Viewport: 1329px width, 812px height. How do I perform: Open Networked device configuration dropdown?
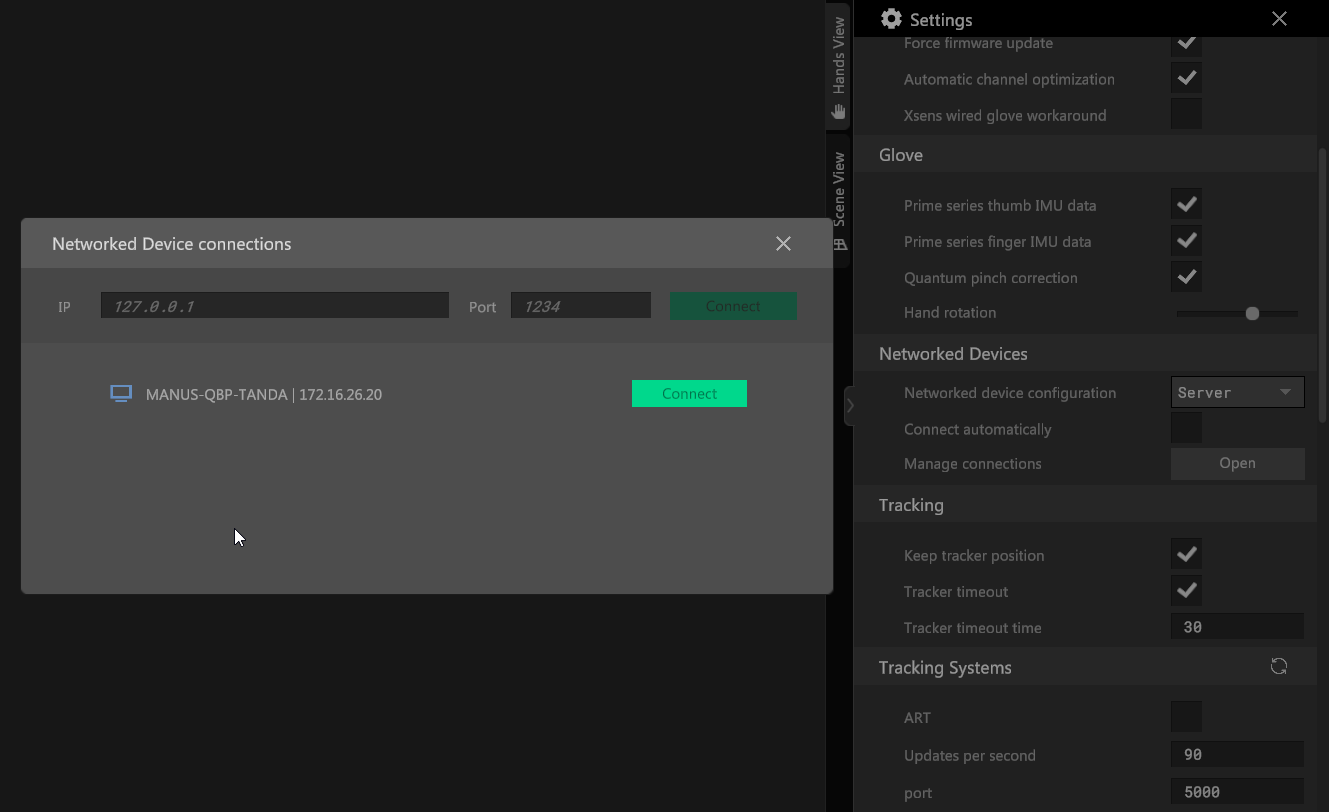[x=1237, y=393]
